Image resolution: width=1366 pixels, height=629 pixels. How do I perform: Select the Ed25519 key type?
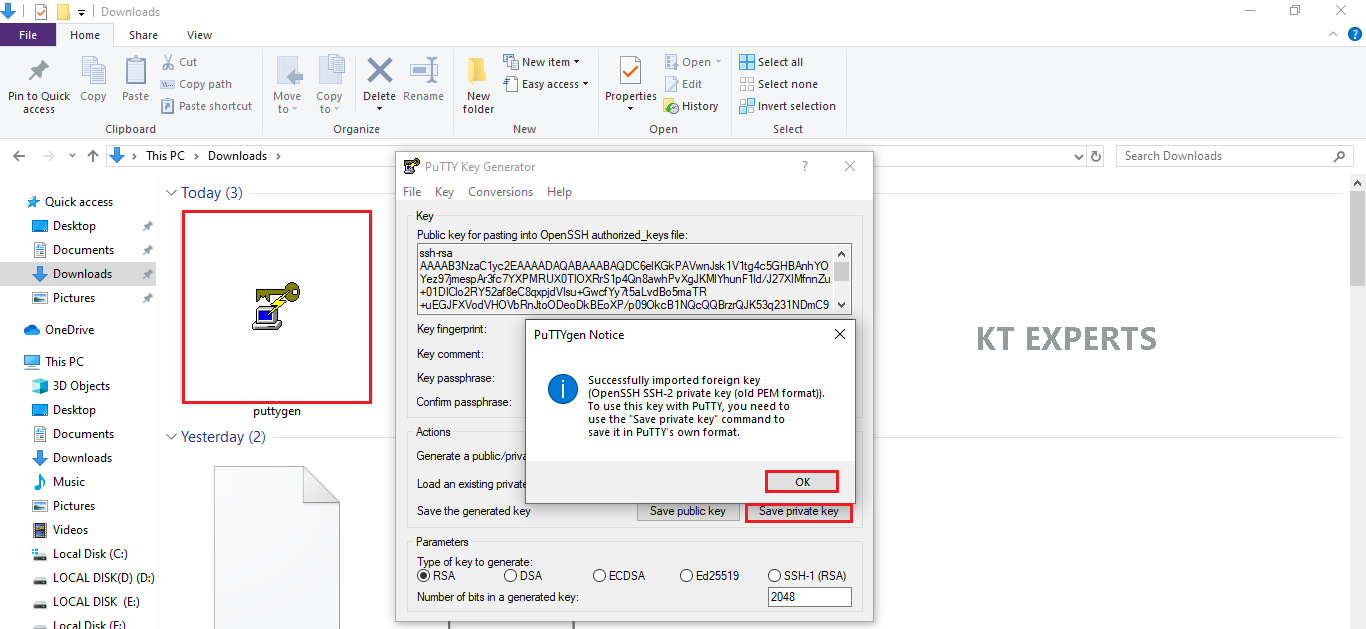[686, 575]
